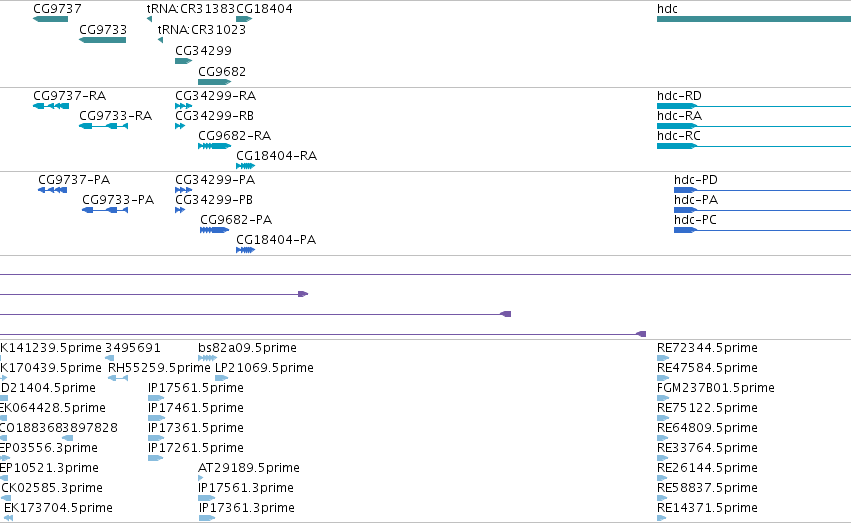Select the hdc-PD protein feature
851x523 pixels.
763,190
